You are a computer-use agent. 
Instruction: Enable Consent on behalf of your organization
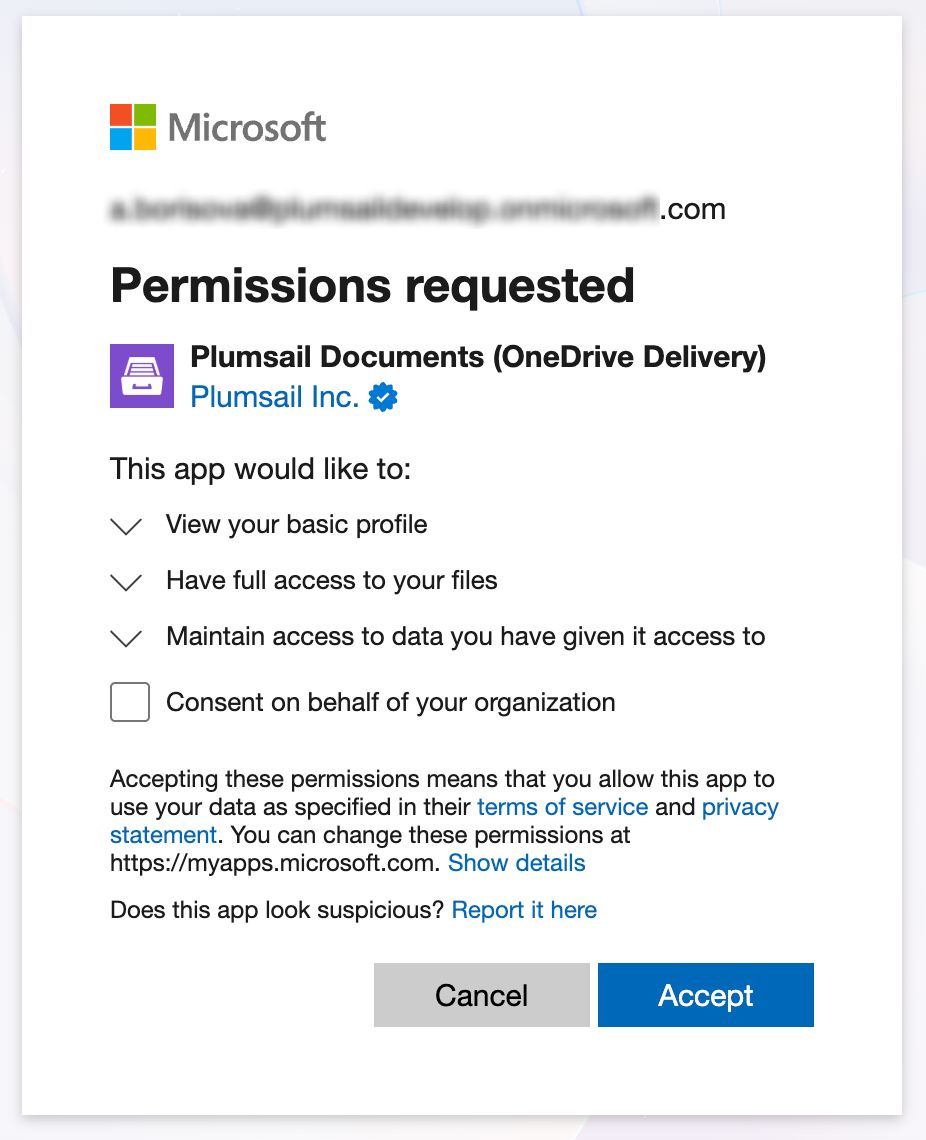click(129, 701)
